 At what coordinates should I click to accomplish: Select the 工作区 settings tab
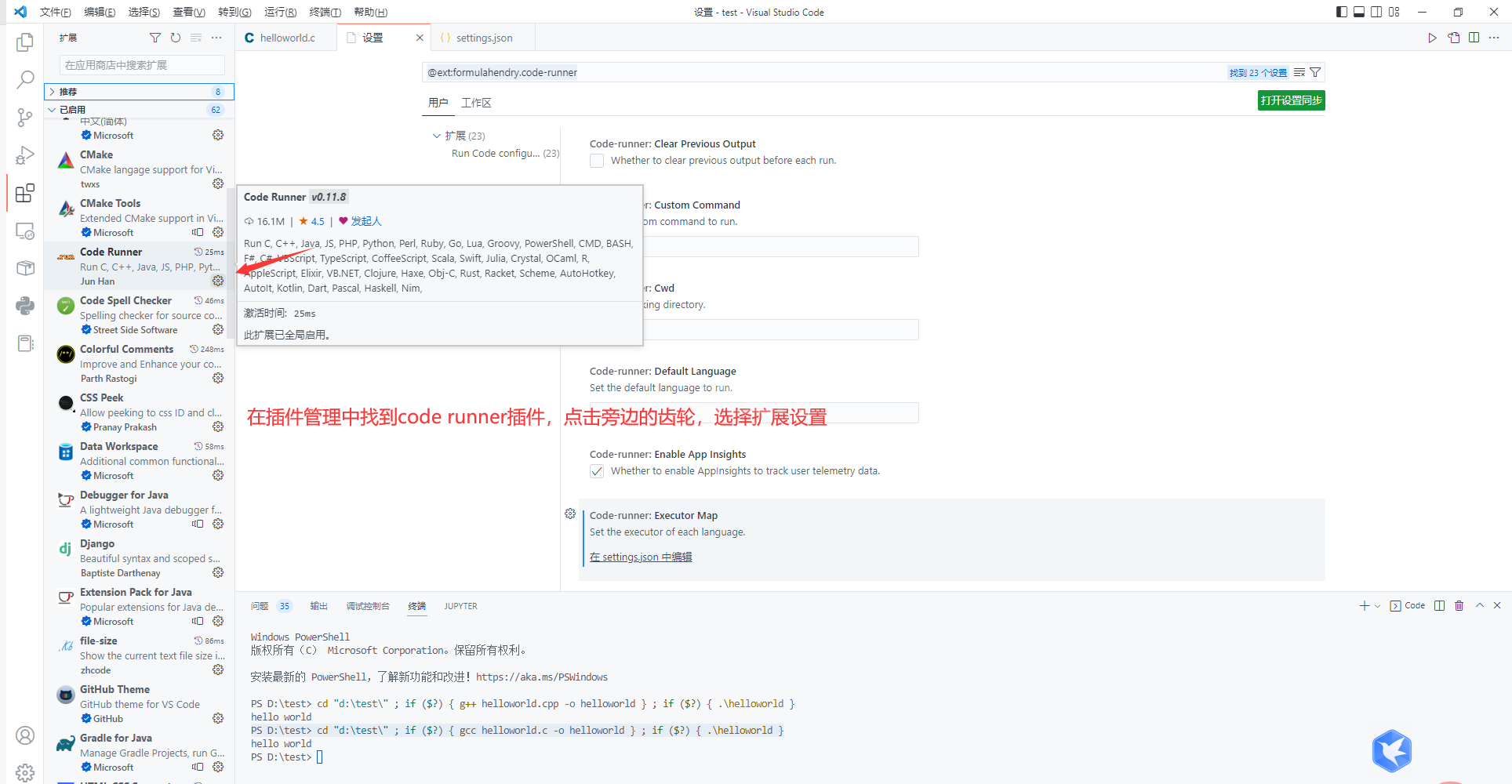click(x=476, y=103)
